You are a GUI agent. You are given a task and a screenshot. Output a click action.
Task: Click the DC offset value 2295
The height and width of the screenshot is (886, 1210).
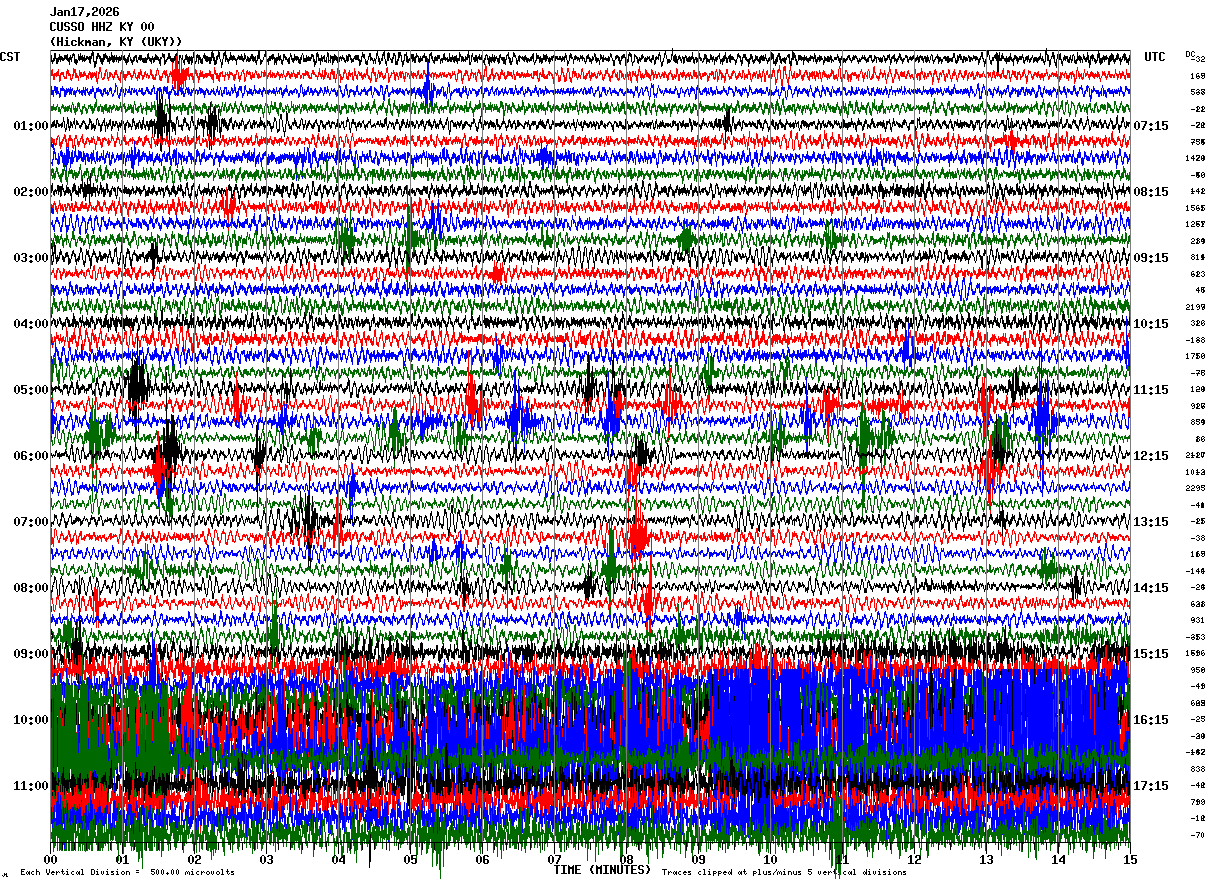coord(1197,488)
